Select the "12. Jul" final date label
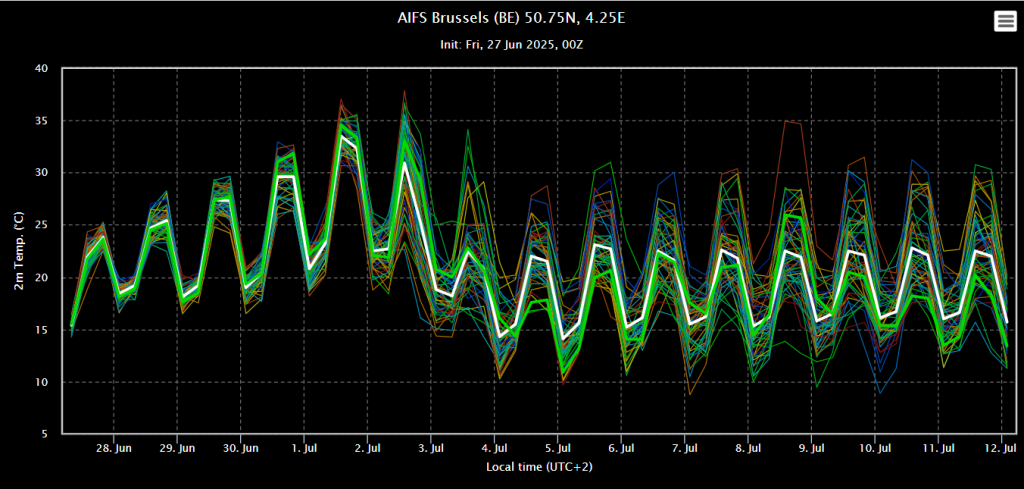This screenshot has width=1024, height=489. click(x=1001, y=449)
